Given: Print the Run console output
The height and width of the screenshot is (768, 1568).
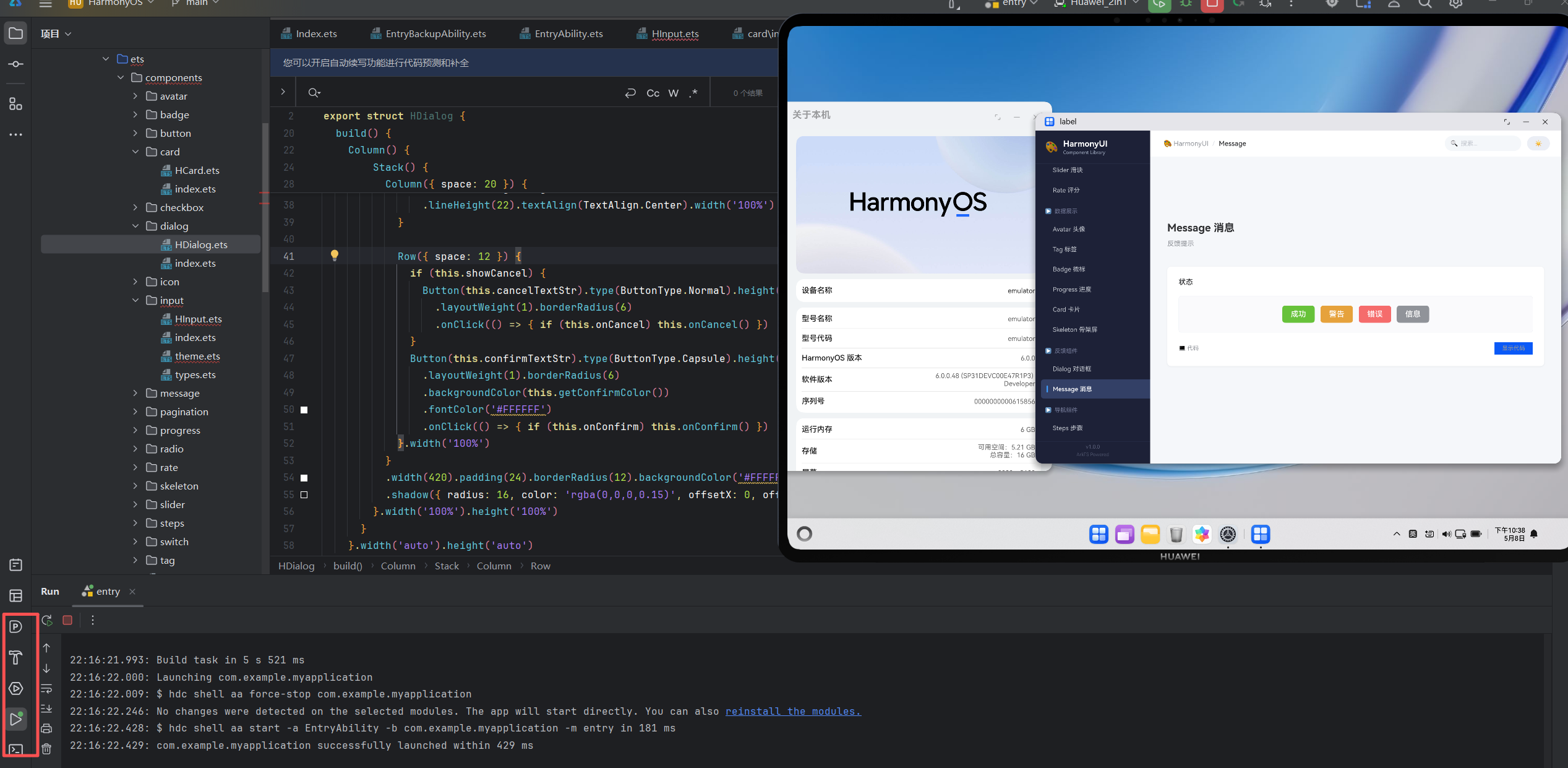Looking at the screenshot, I should (x=46, y=728).
